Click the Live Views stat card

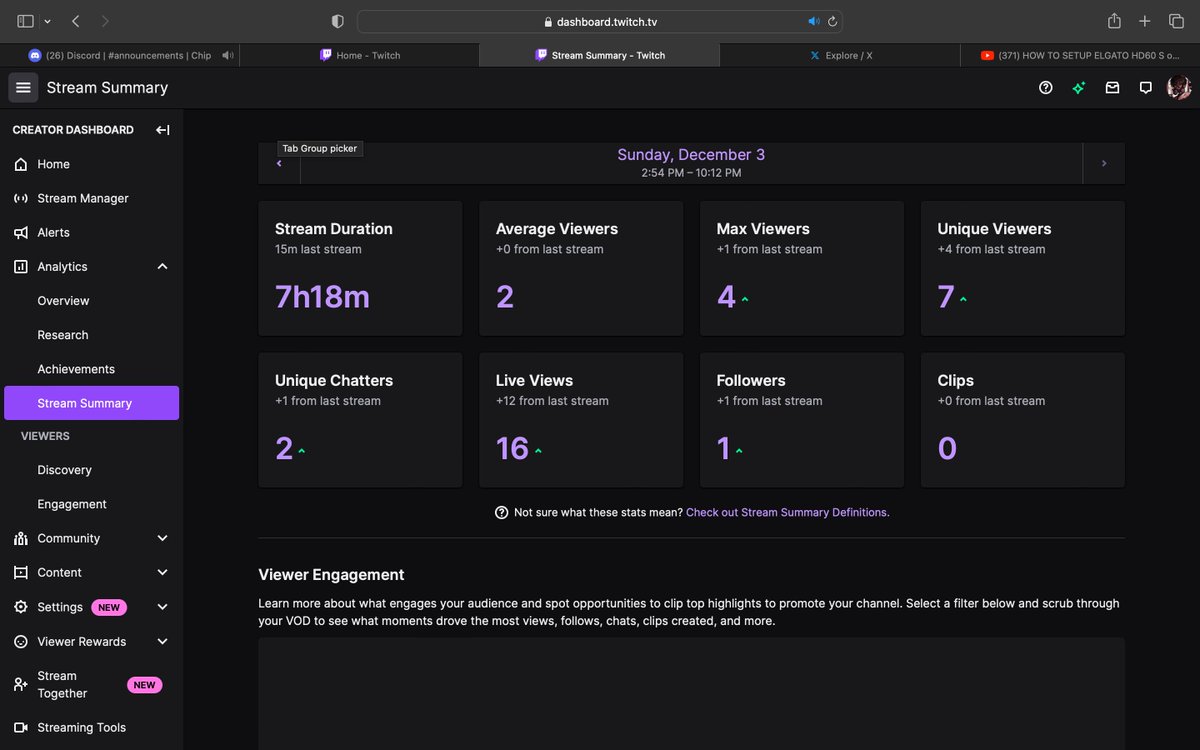(x=581, y=420)
